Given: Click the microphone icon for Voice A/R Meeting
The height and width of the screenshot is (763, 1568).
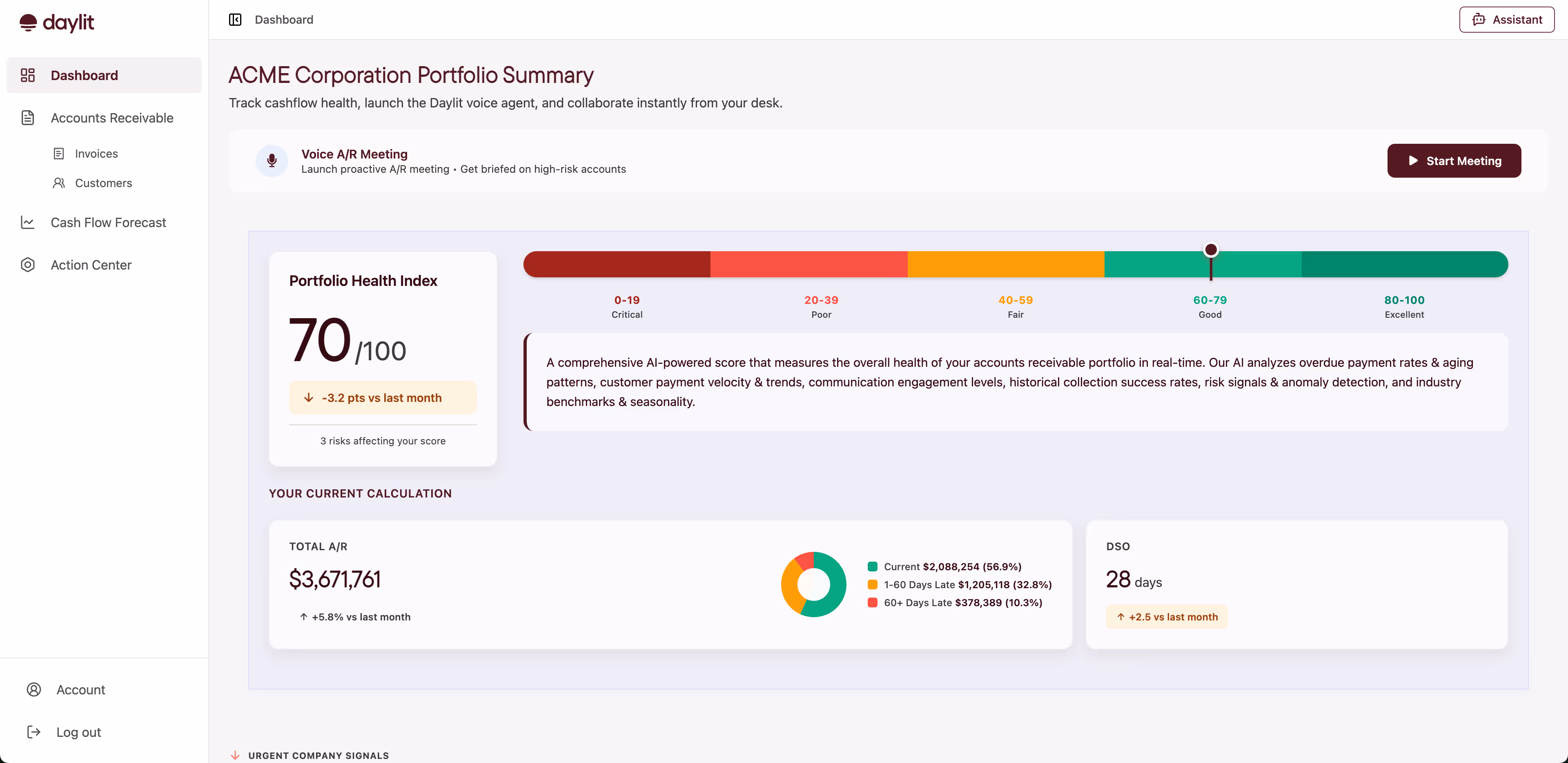Looking at the screenshot, I should 272,161.
